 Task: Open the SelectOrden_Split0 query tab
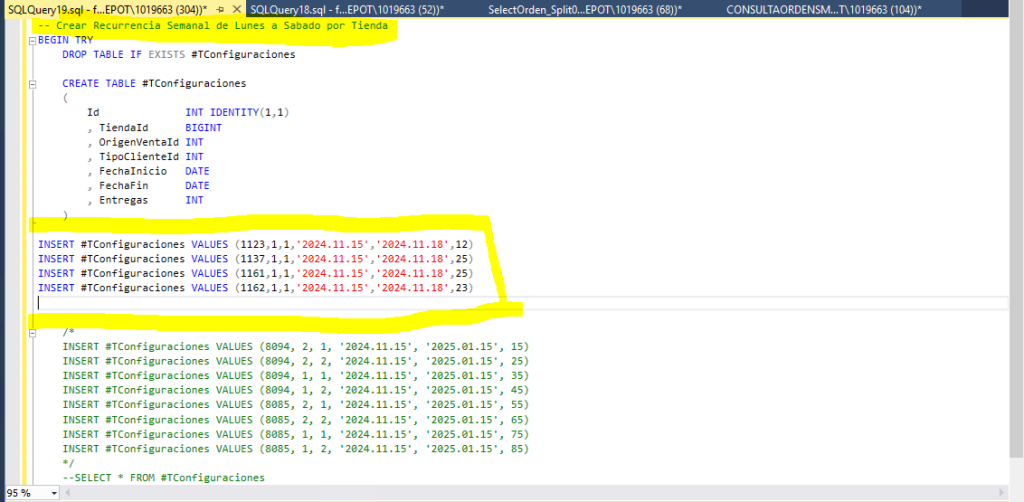(x=585, y=9)
